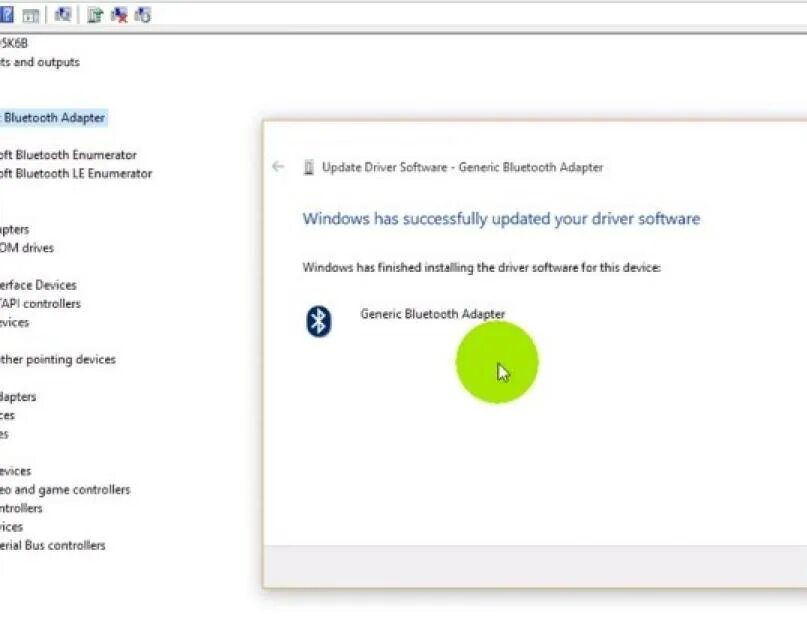Select the 'TAPI controllers' category
The height and width of the screenshot is (625, 807).
[40, 304]
